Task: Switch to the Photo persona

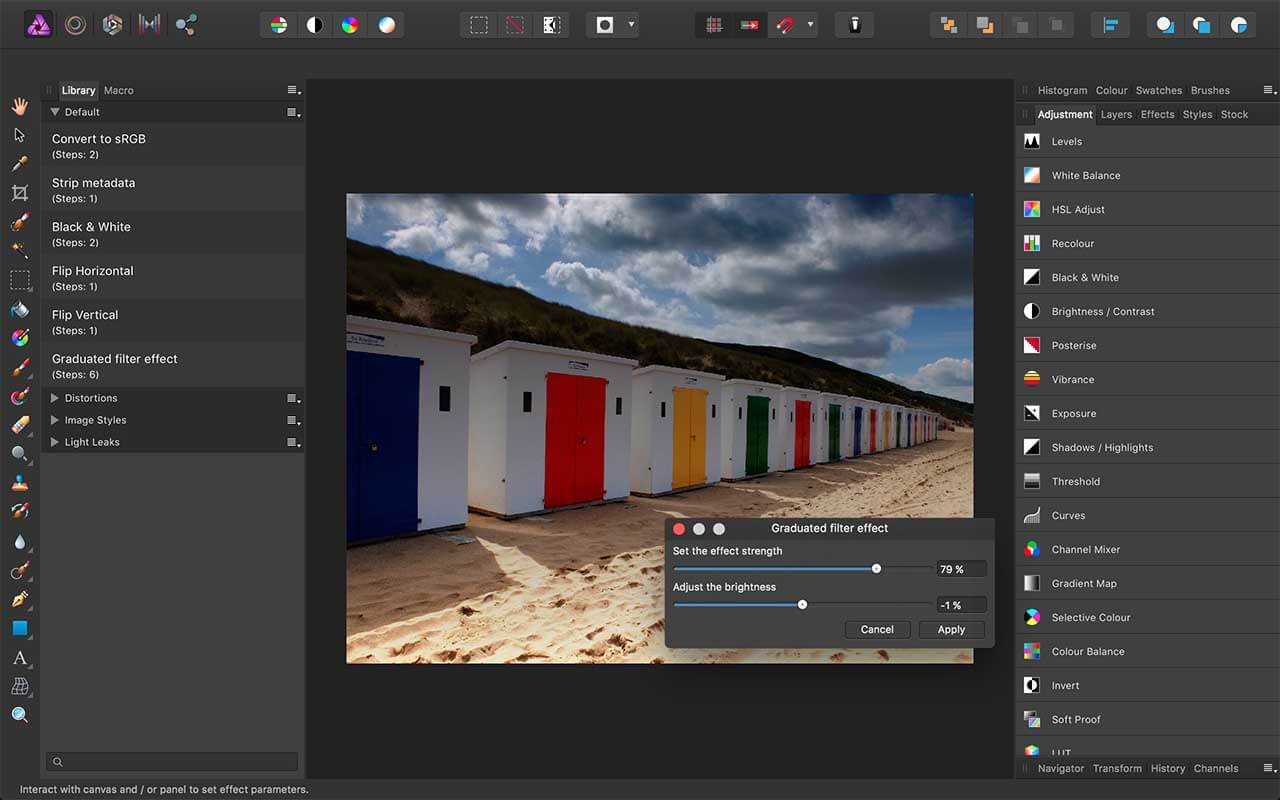Action: tap(38, 24)
